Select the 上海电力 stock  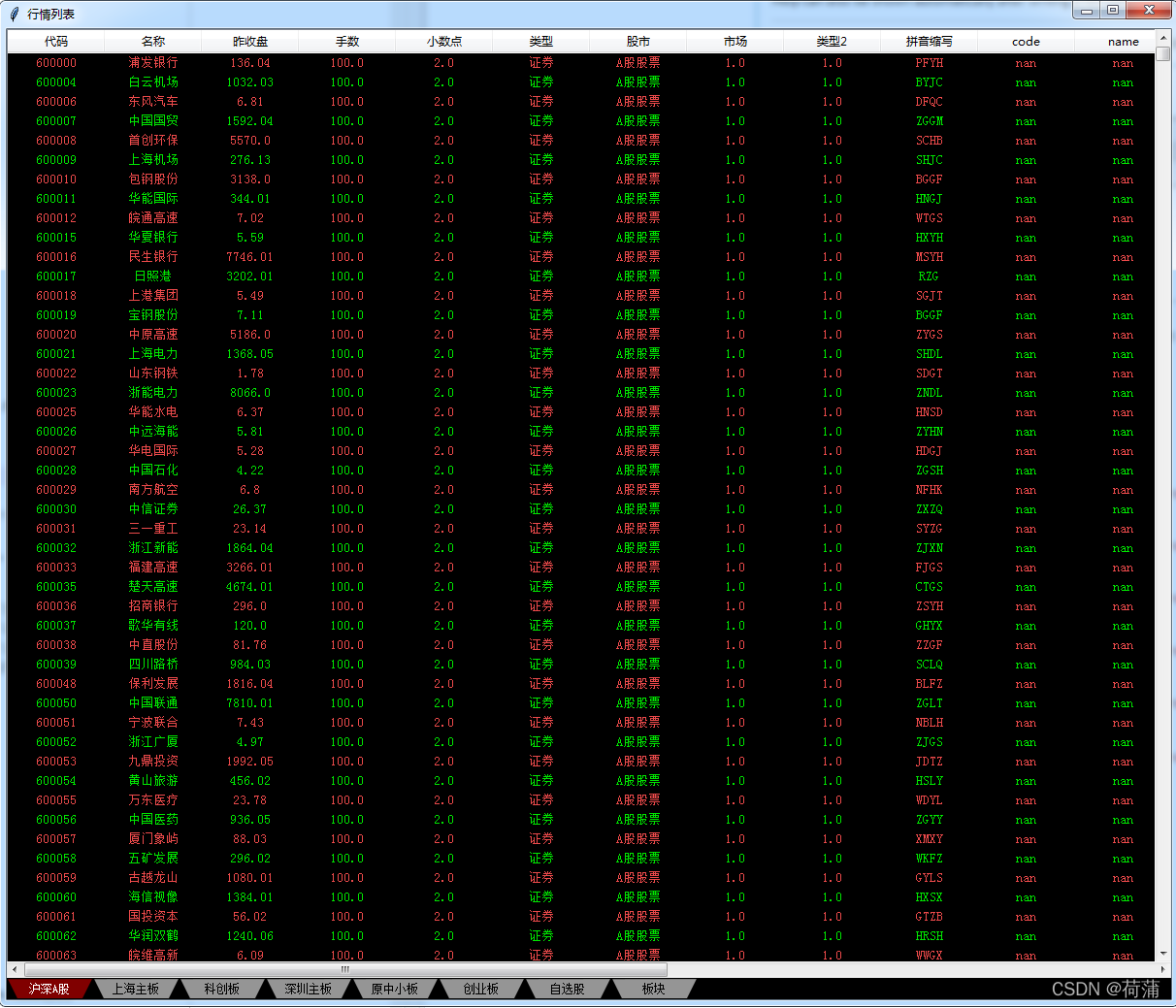tap(153, 354)
